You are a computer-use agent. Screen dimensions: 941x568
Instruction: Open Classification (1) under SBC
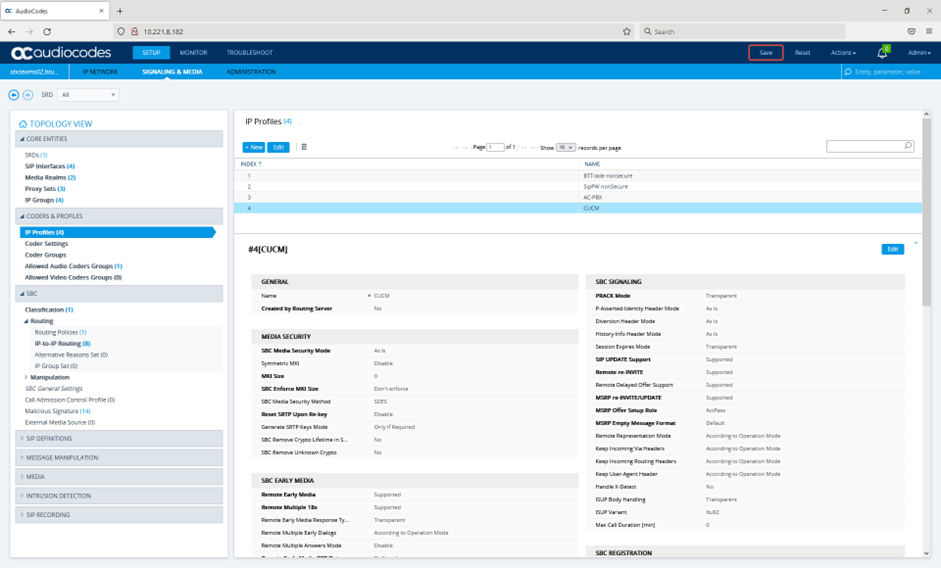click(49, 310)
